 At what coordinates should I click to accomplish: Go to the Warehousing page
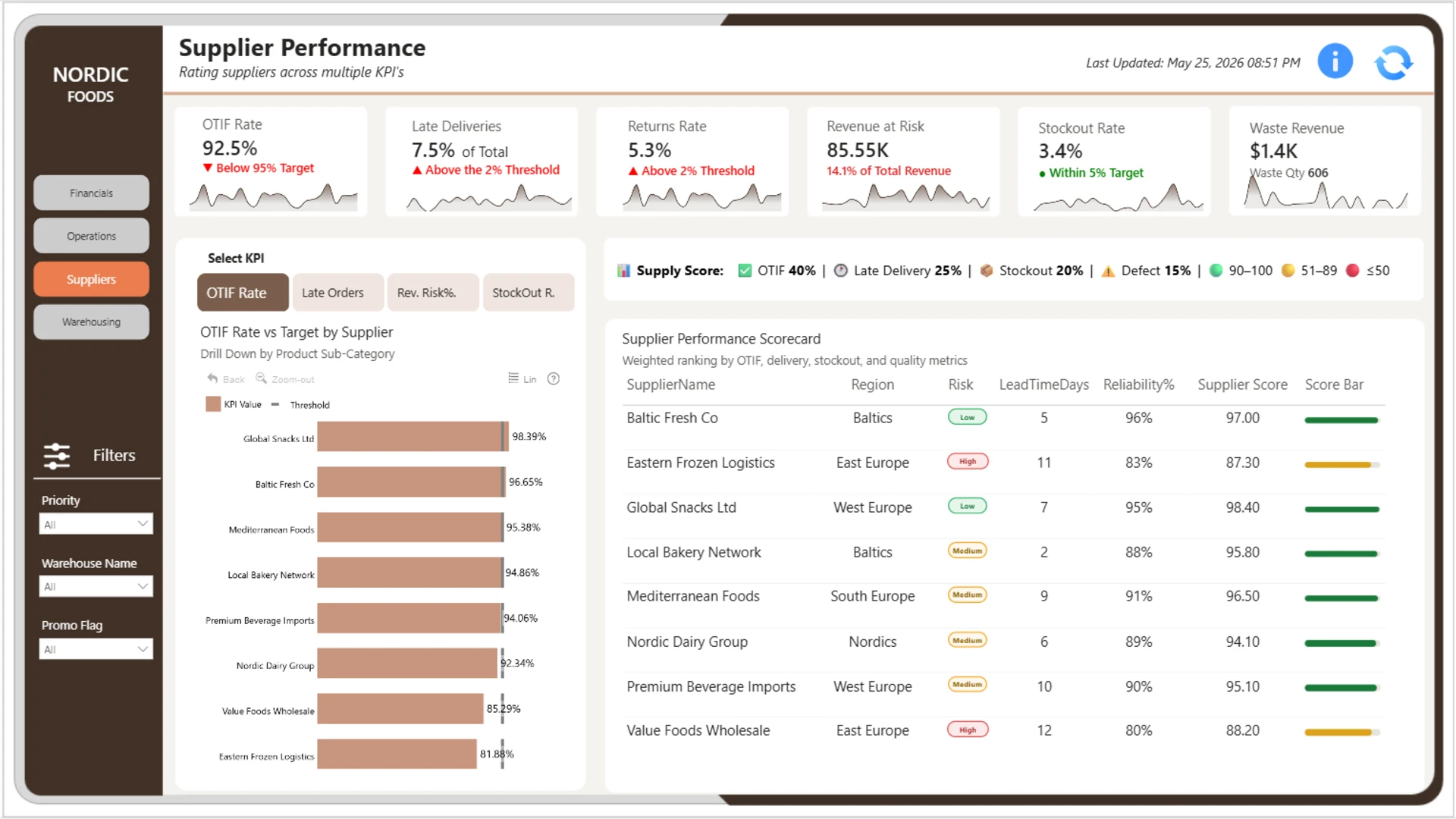coord(91,322)
